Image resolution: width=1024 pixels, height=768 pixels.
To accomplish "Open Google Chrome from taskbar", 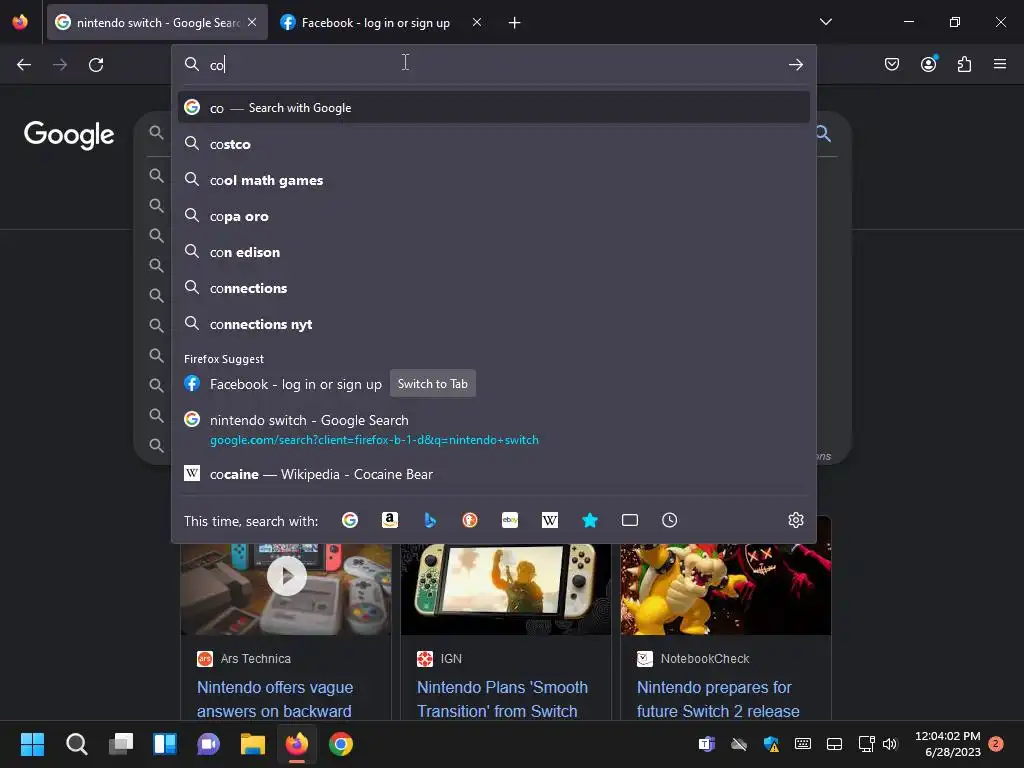I will tap(340, 744).
